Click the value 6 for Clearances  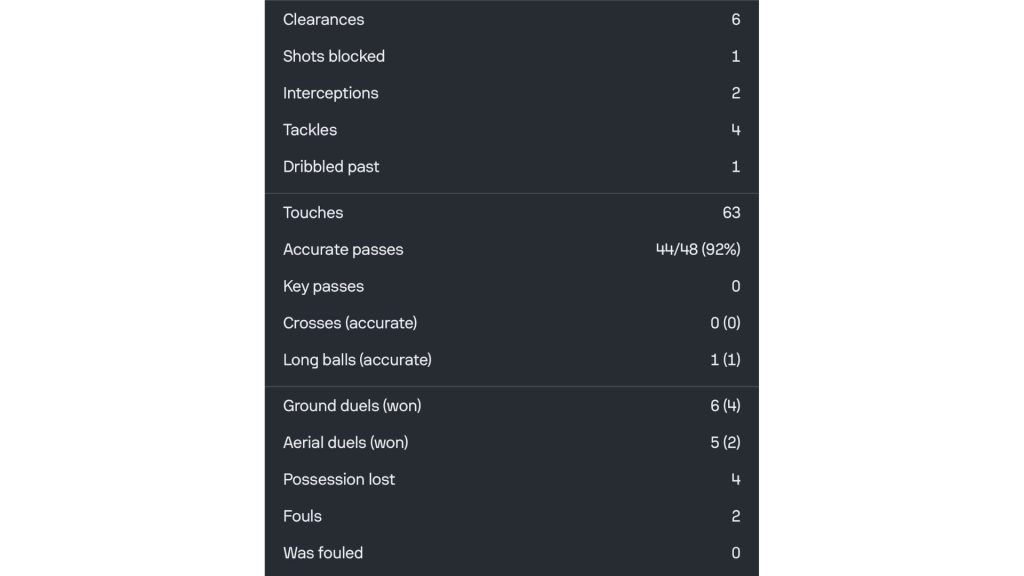point(735,19)
